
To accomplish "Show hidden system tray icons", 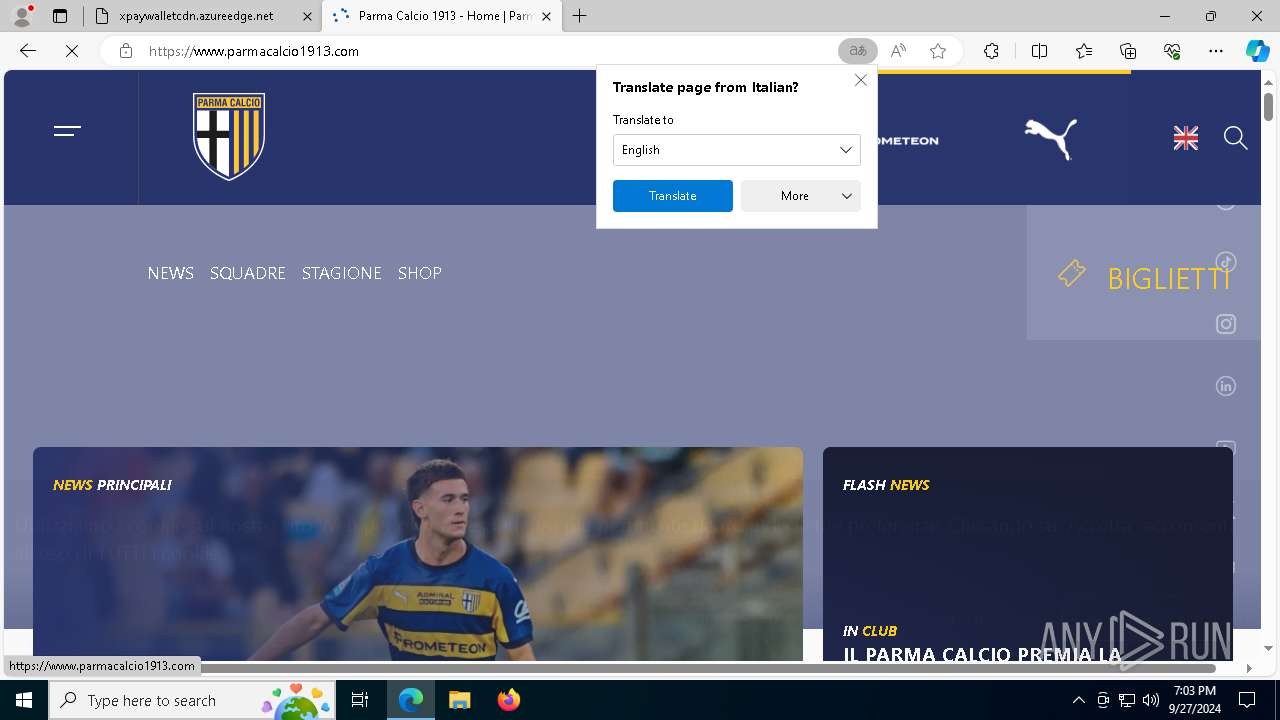I will point(1078,700).
